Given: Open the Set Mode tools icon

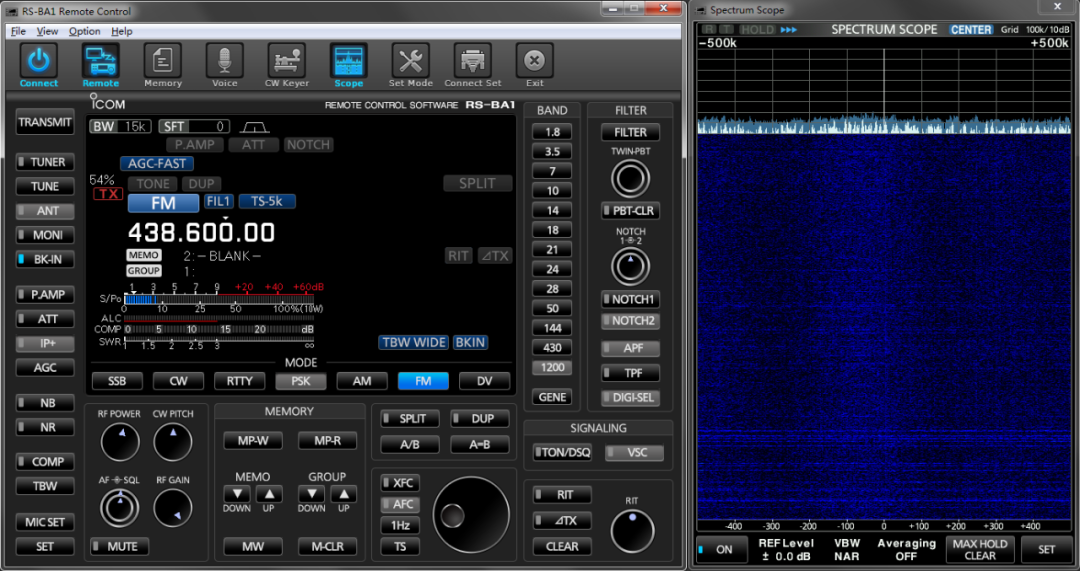Looking at the screenshot, I should point(411,61).
